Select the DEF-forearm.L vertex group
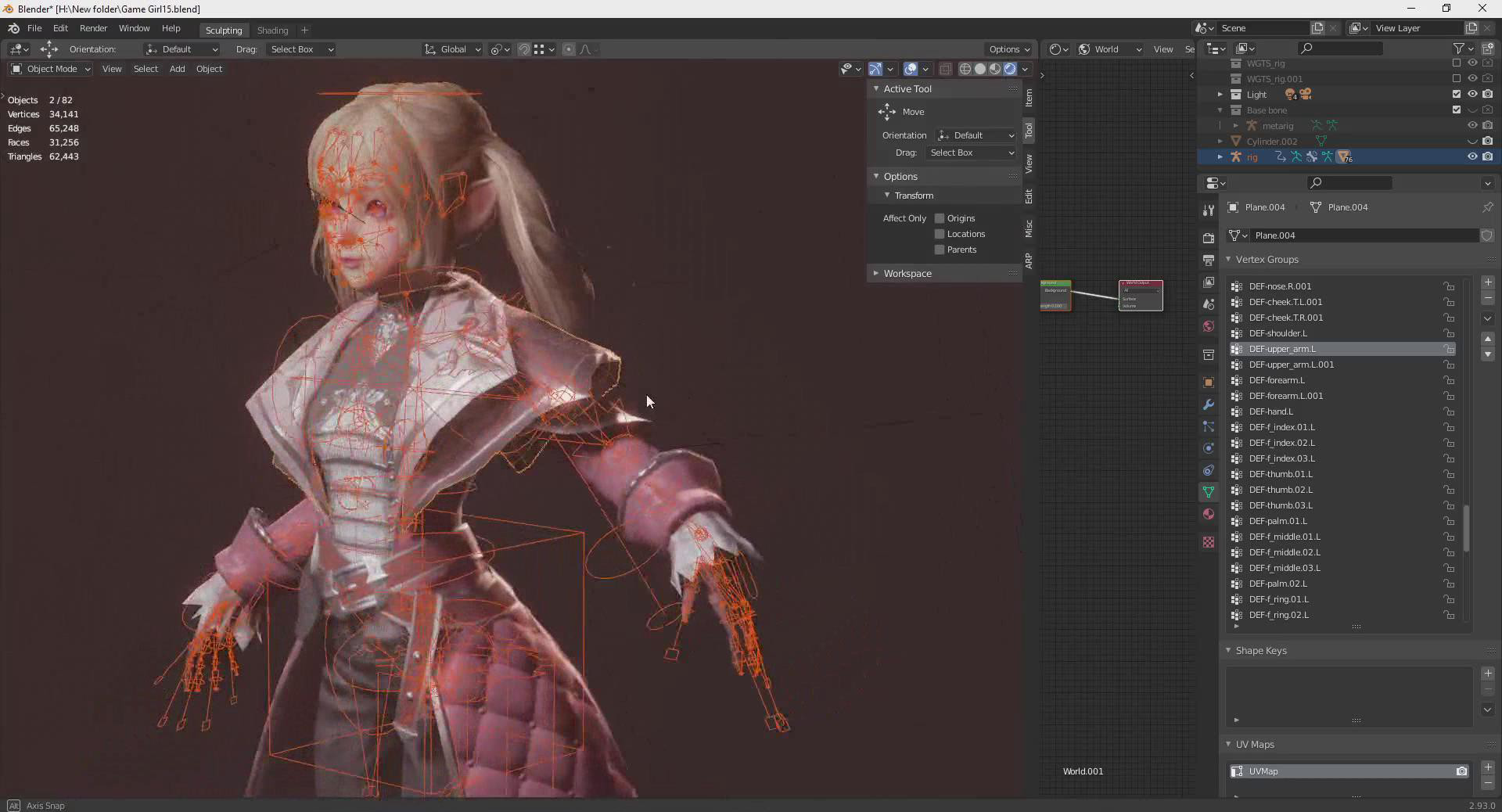 tap(1277, 380)
